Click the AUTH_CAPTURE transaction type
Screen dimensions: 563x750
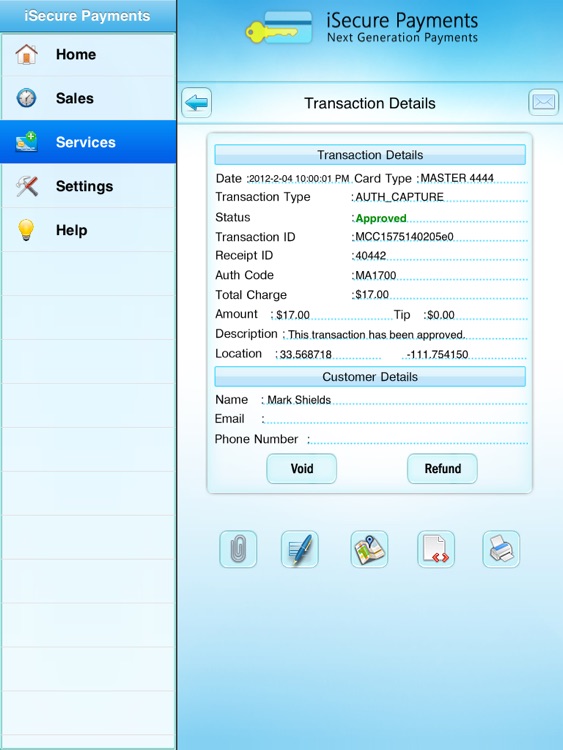(399, 197)
